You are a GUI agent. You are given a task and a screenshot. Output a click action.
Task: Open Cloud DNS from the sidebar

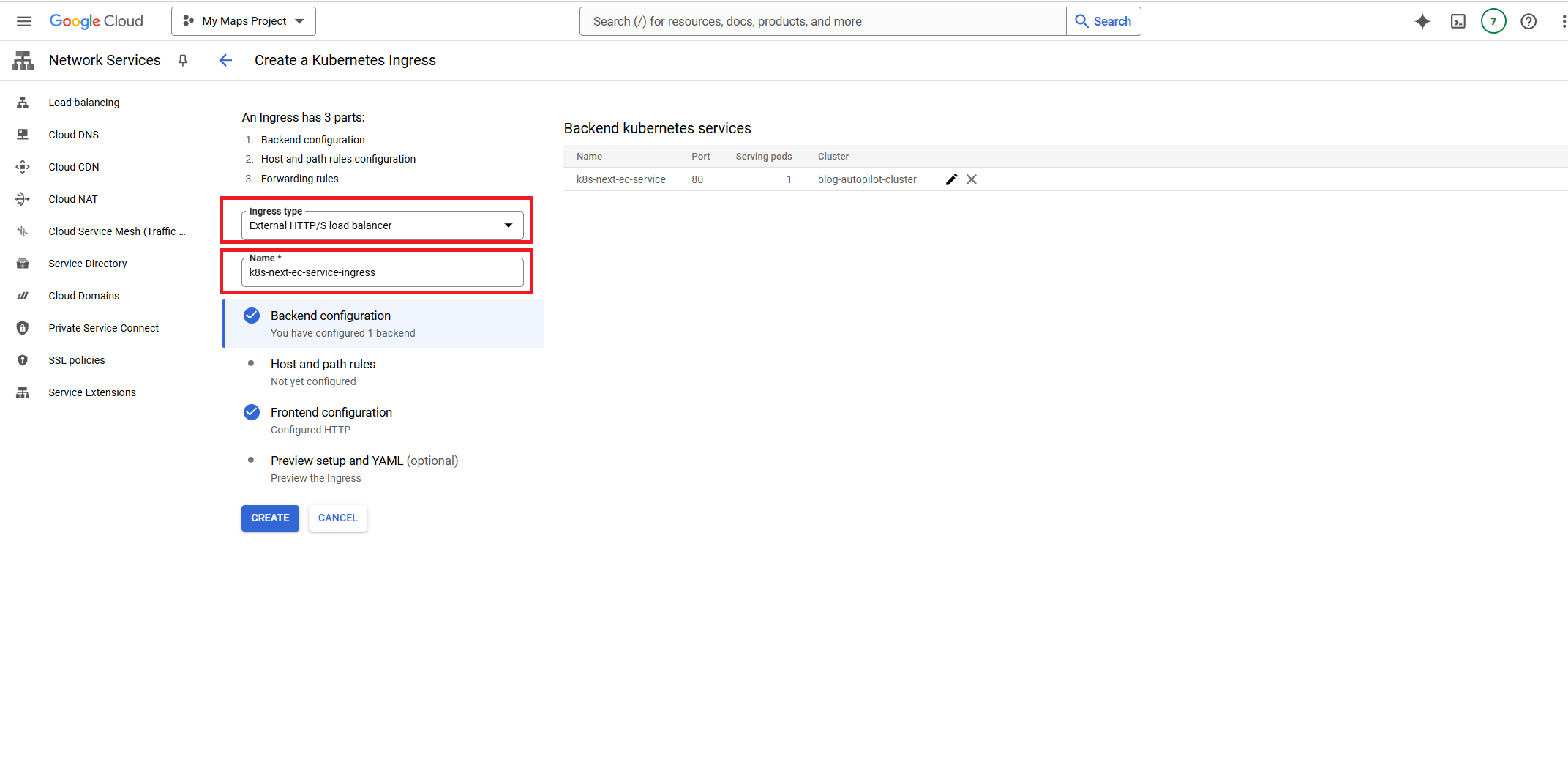tap(73, 135)
